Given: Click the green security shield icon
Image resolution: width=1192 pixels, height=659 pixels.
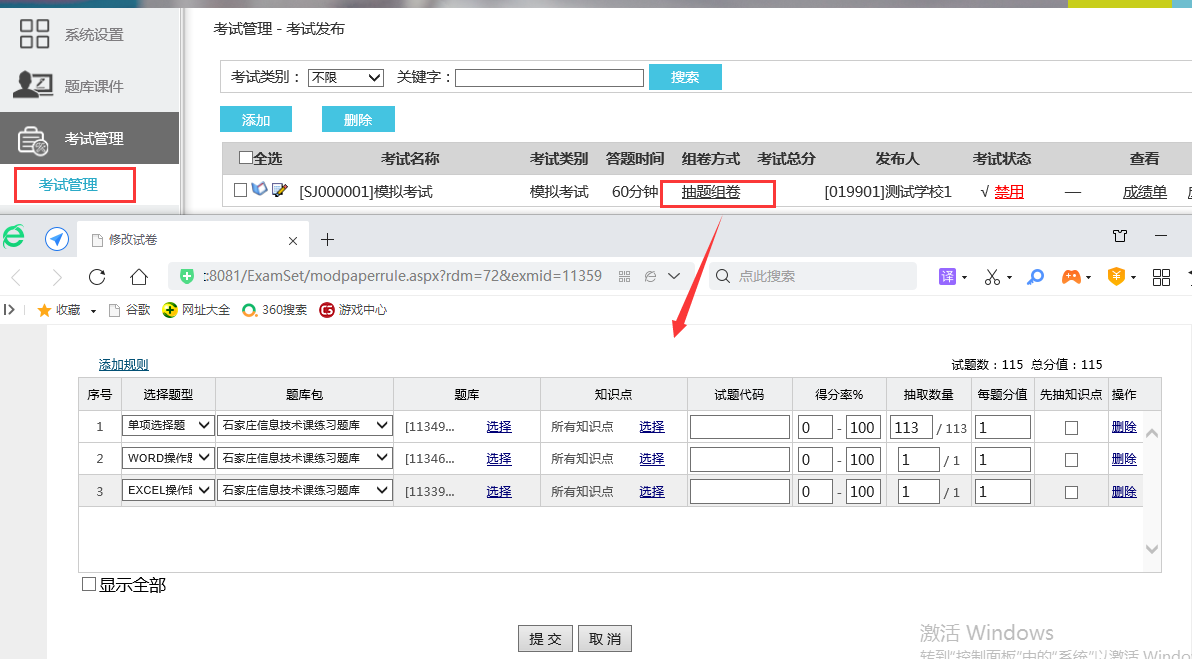Looking at the screenshot, I should click(x=187, y=276).
